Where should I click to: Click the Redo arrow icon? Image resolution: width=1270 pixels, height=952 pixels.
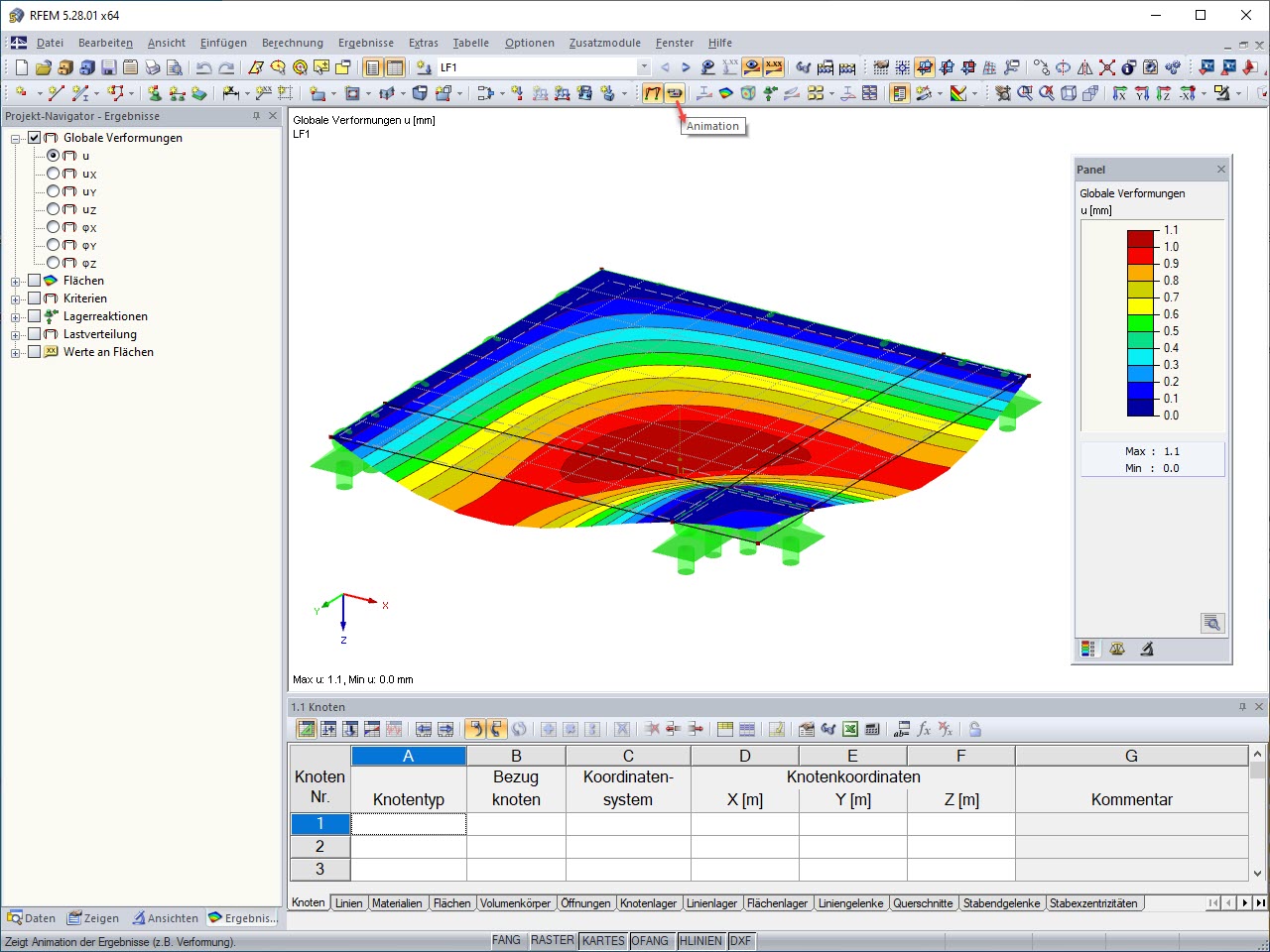click(226, 67)
